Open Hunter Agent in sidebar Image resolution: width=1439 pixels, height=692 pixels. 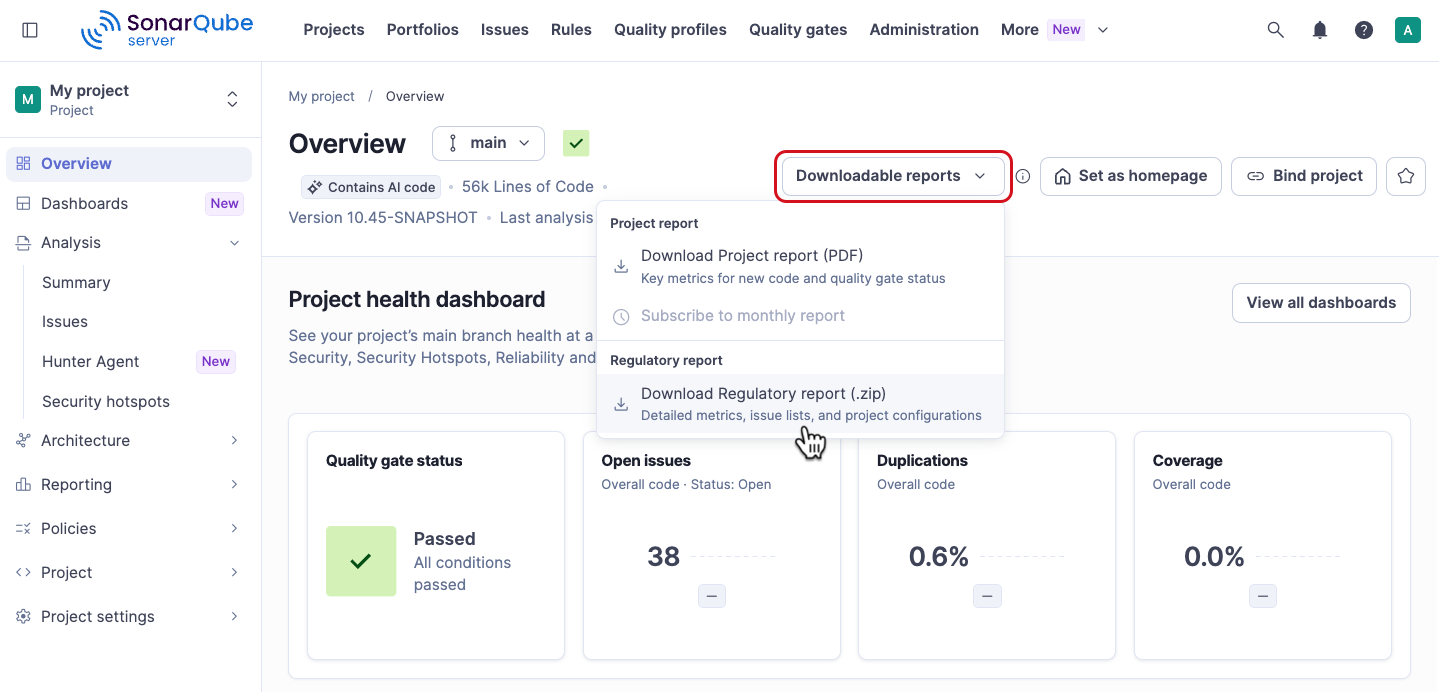(x=91, y=362)
